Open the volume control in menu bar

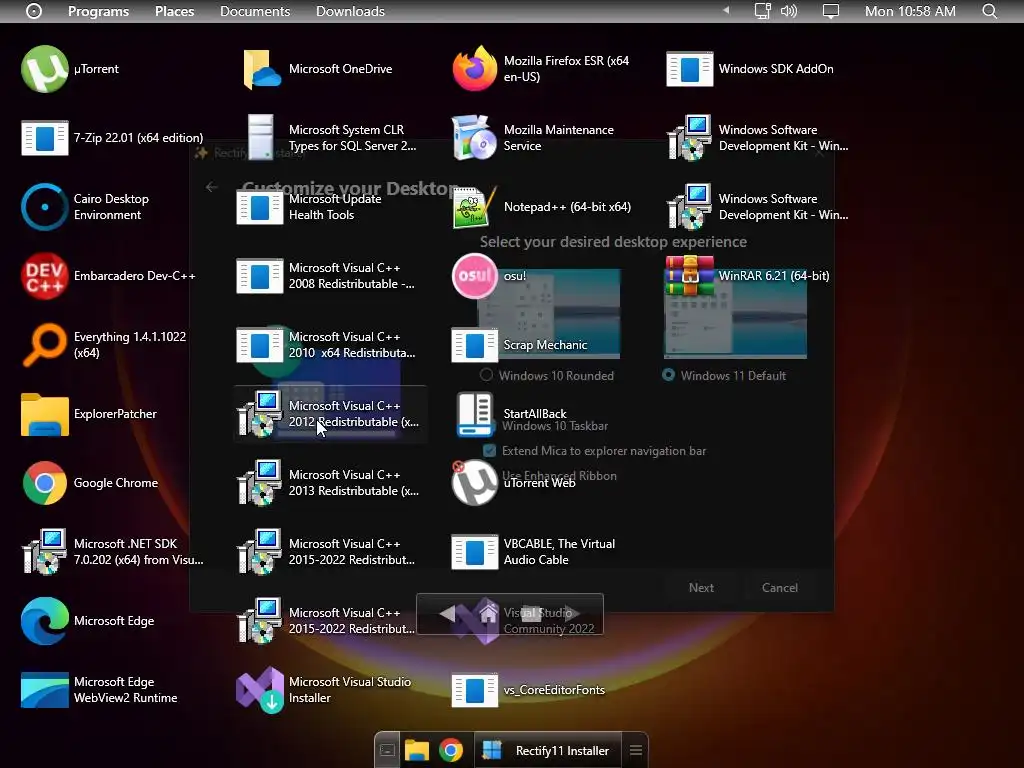click(789, 11)
